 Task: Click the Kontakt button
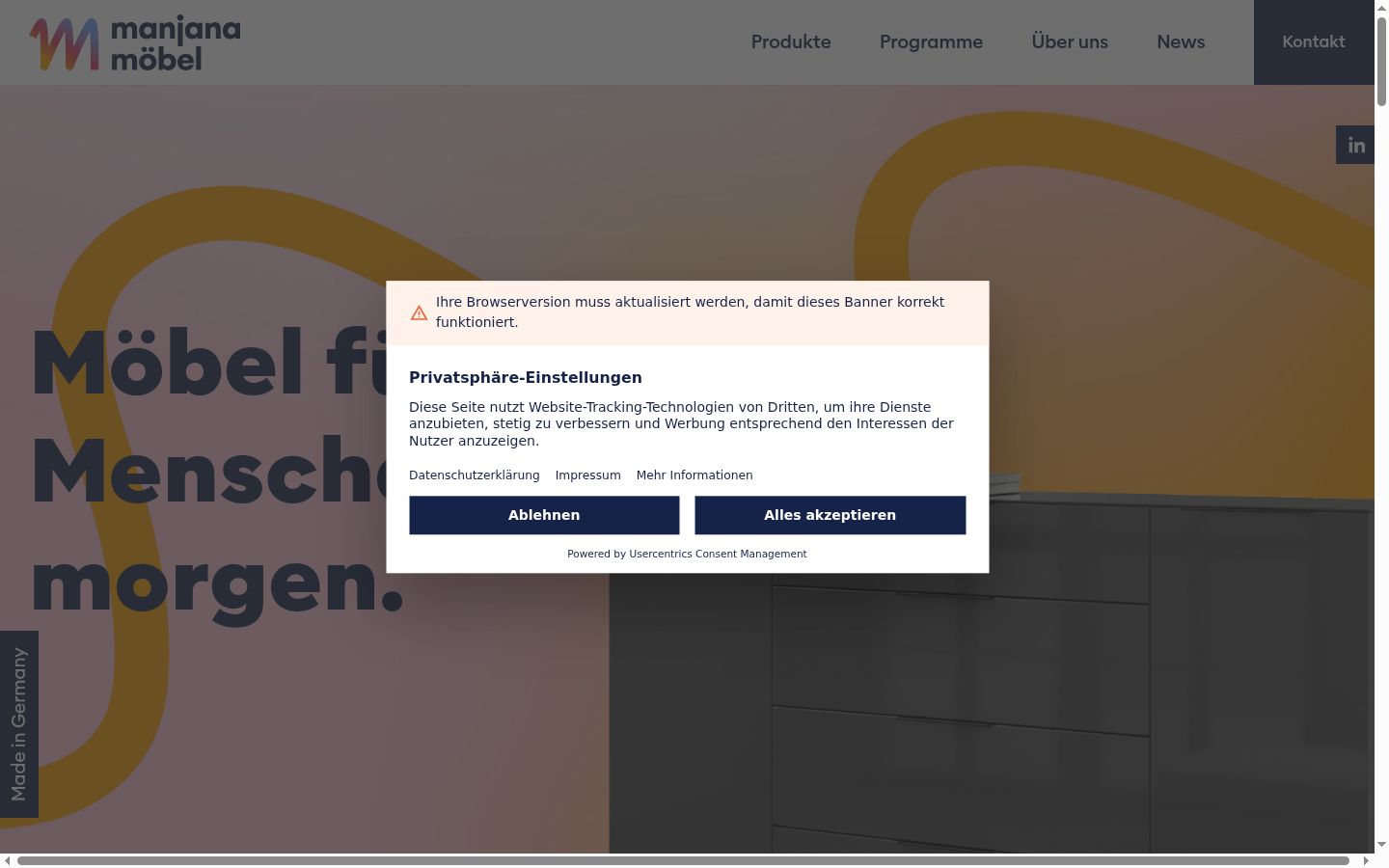pos(1314,41)
